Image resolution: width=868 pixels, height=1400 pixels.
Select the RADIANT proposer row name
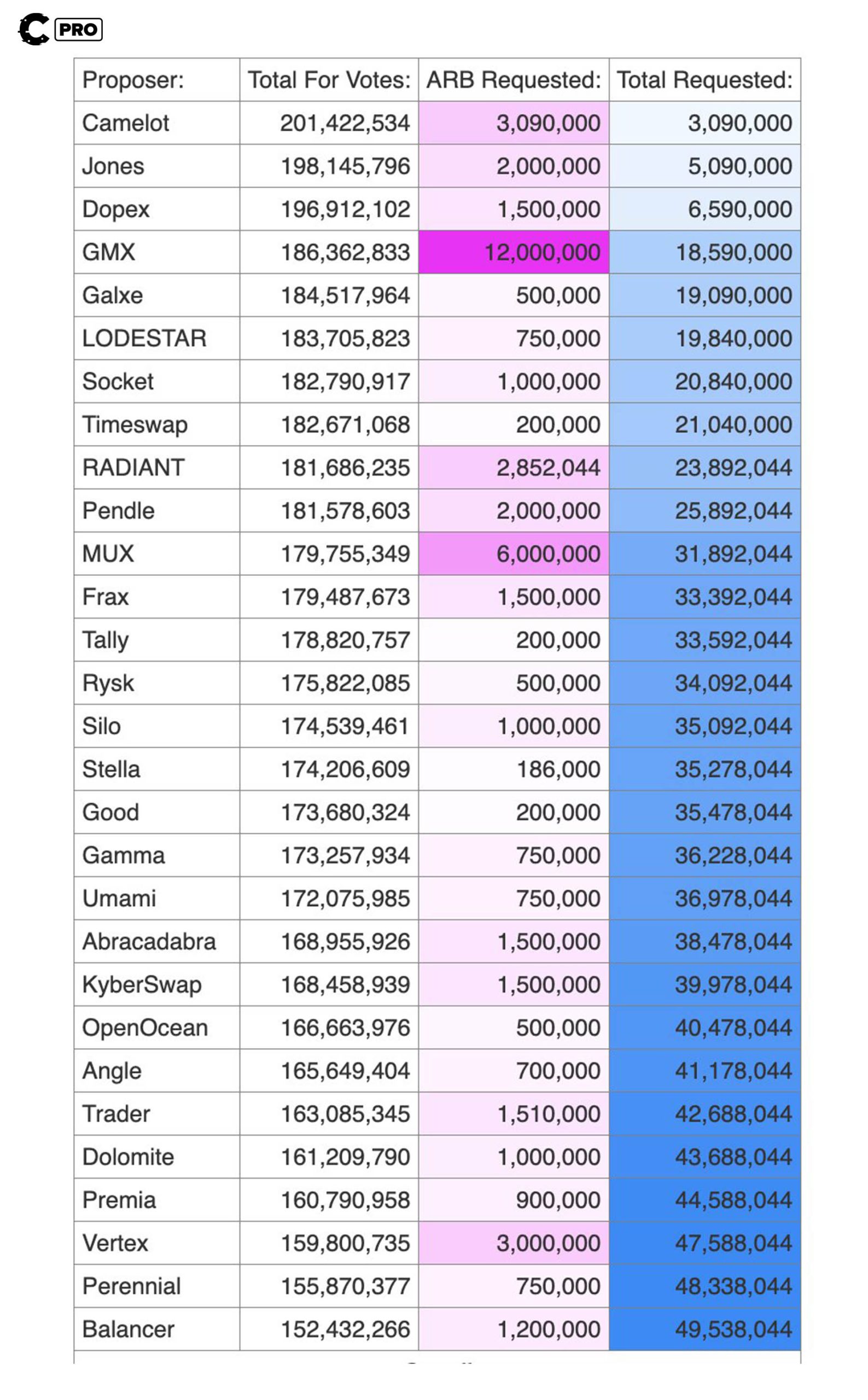point(133,467)
